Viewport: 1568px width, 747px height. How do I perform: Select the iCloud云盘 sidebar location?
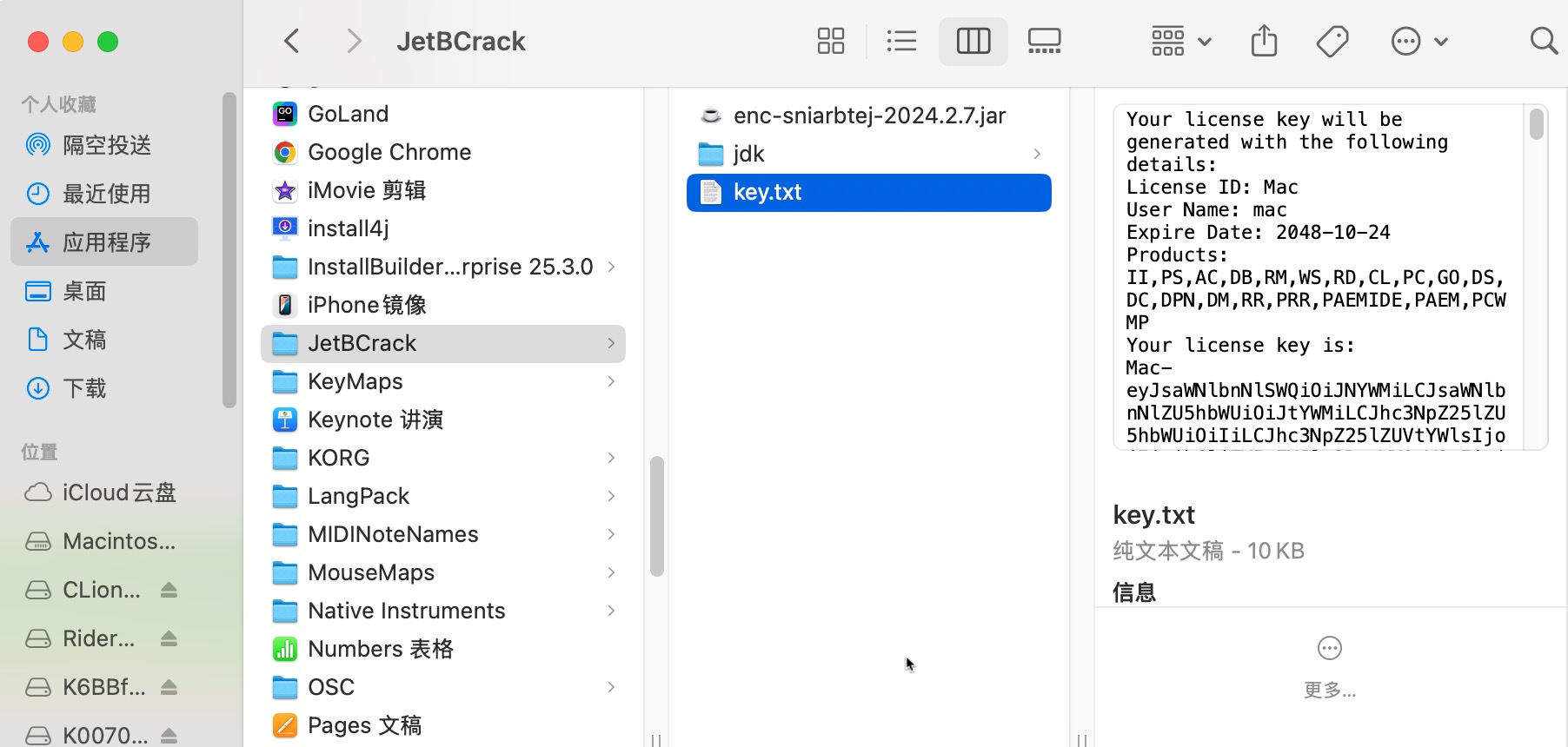118,492
